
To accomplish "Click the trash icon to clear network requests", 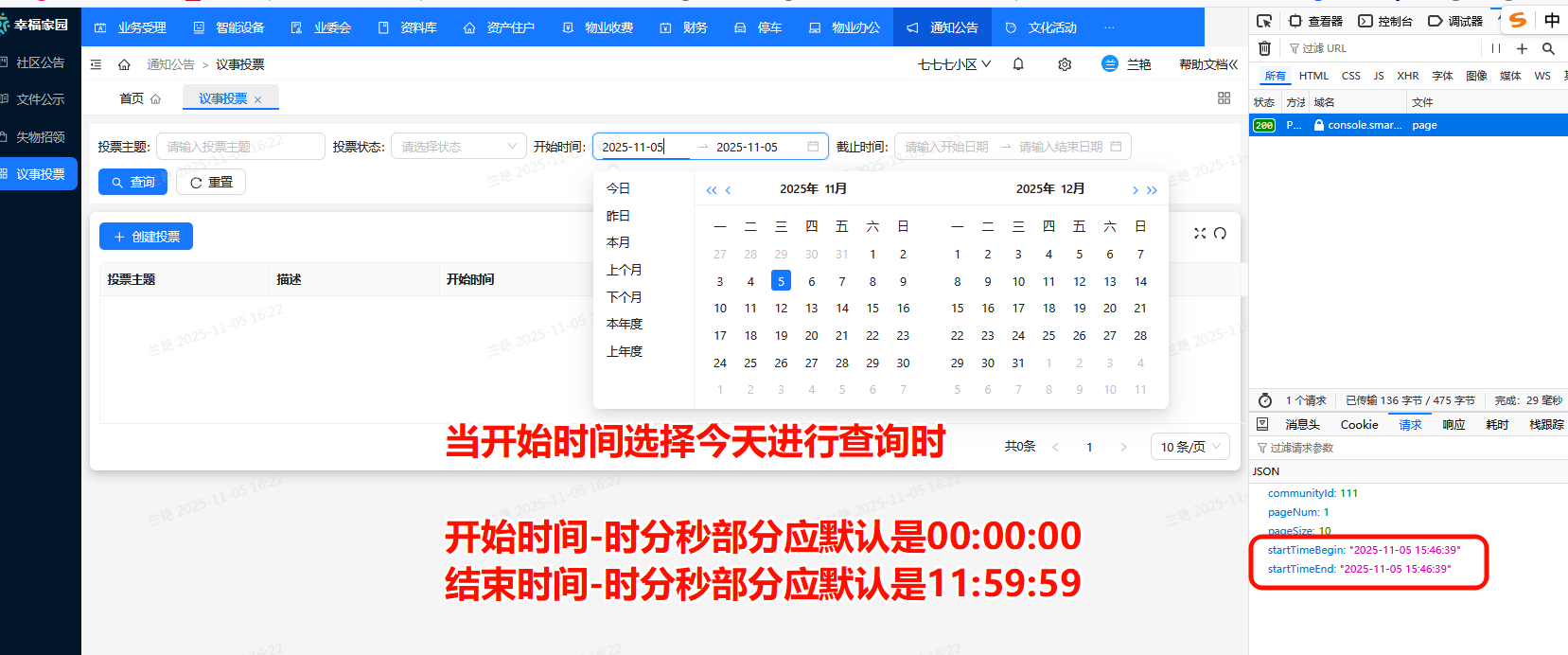I will (1264, 48).
